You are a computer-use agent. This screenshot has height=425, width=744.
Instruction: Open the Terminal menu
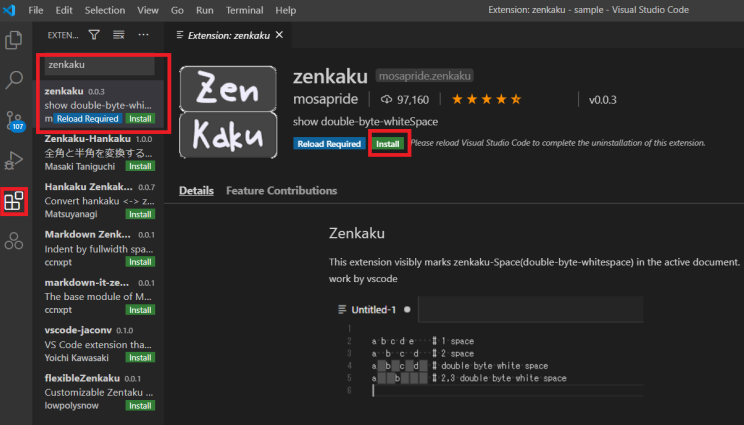point(244,10)
